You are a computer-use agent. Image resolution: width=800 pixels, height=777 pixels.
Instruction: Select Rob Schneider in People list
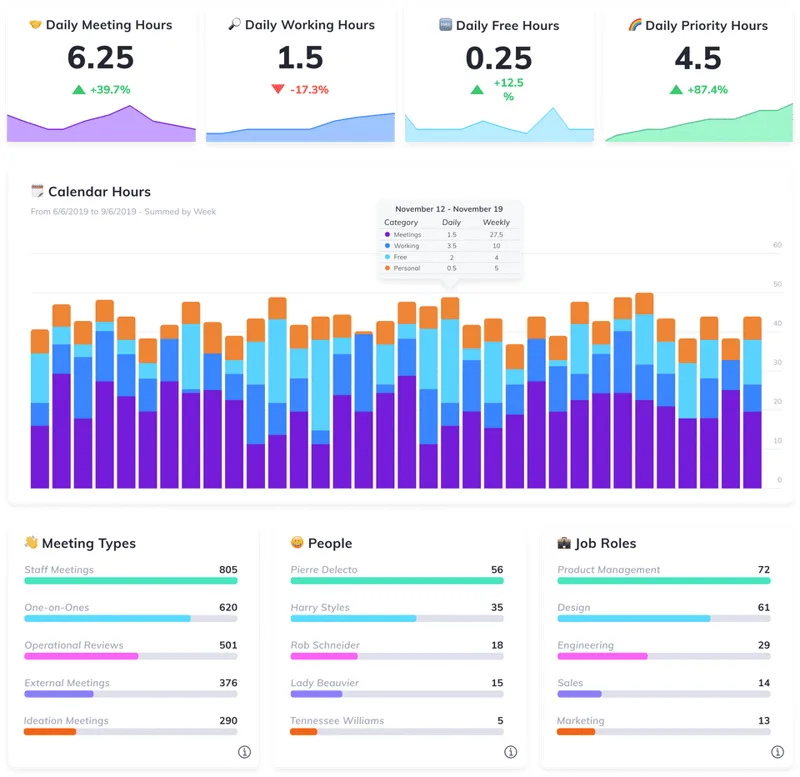click(x=325, y=645)
